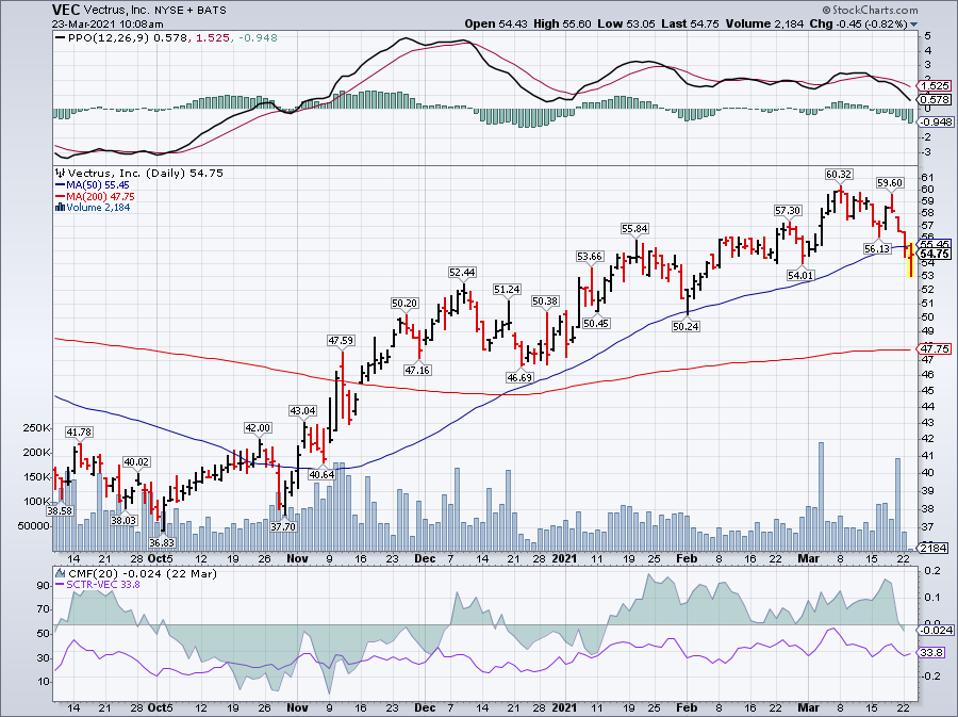Click the 43.04 price callout
The image size is (958, 717).
(x=302, y=411)
